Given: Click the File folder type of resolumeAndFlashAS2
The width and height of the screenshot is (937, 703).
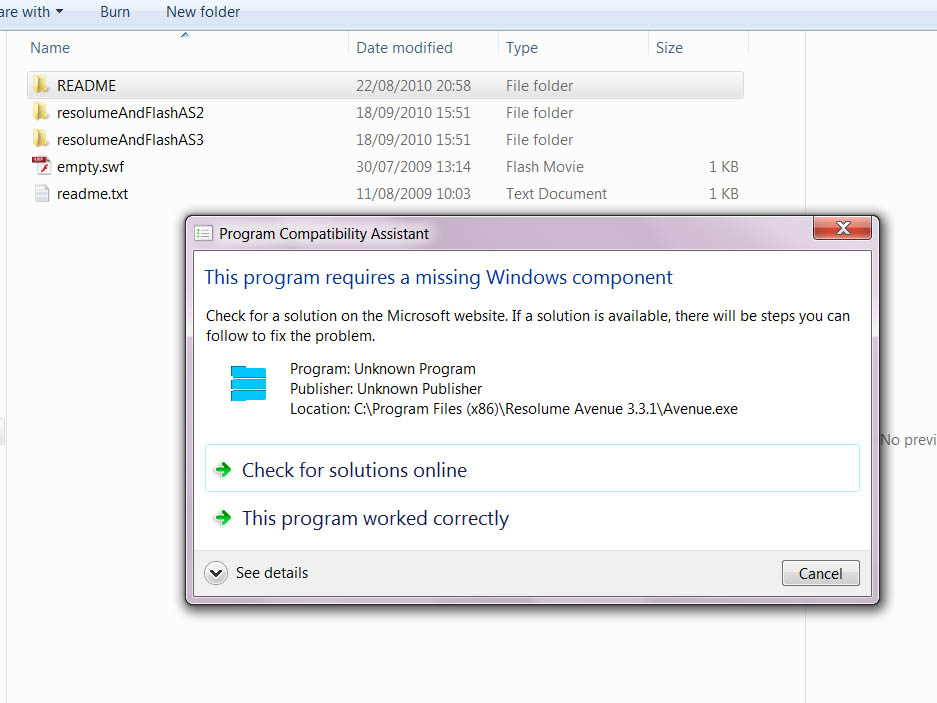Looking at the screenshot, I should click(540, 112).
